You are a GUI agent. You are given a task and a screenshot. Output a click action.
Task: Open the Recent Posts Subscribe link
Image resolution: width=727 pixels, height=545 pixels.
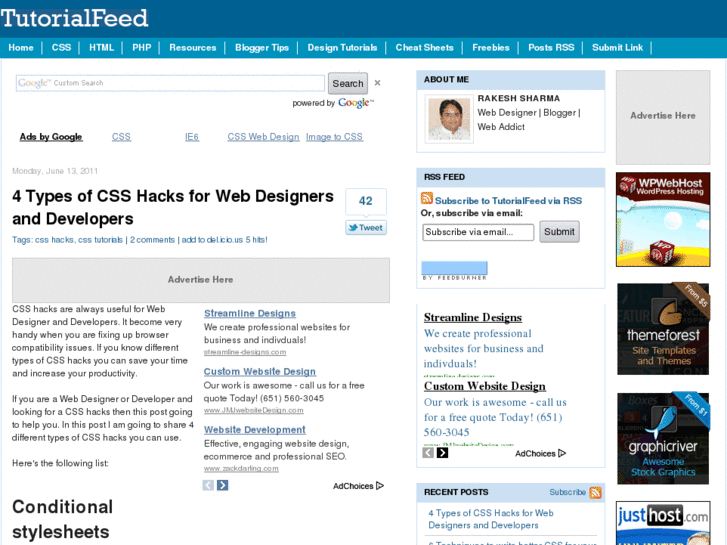(x=568, y=492)
